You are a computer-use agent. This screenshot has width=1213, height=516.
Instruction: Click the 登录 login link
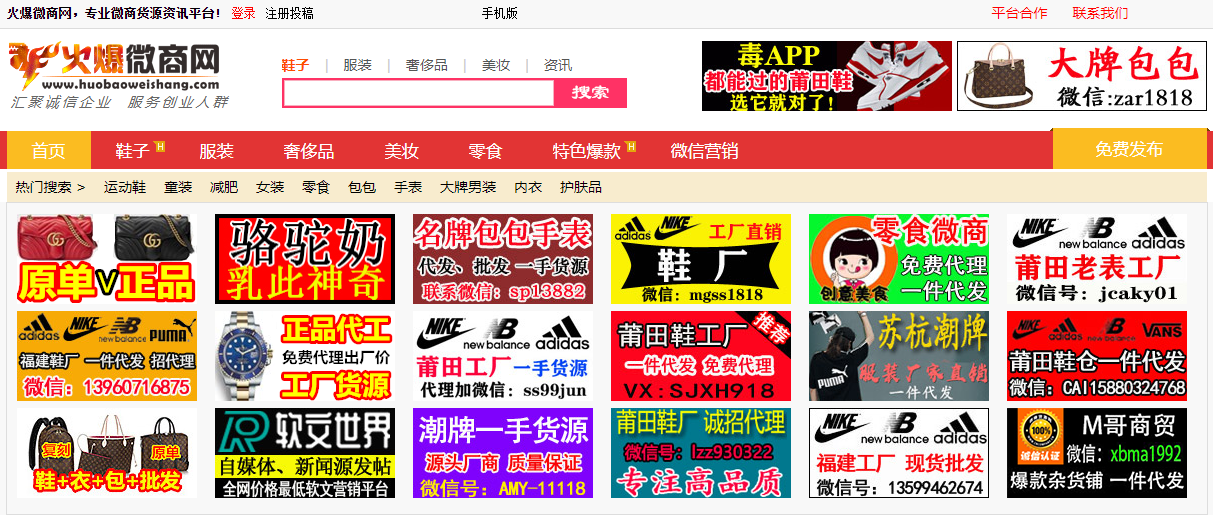243,13
